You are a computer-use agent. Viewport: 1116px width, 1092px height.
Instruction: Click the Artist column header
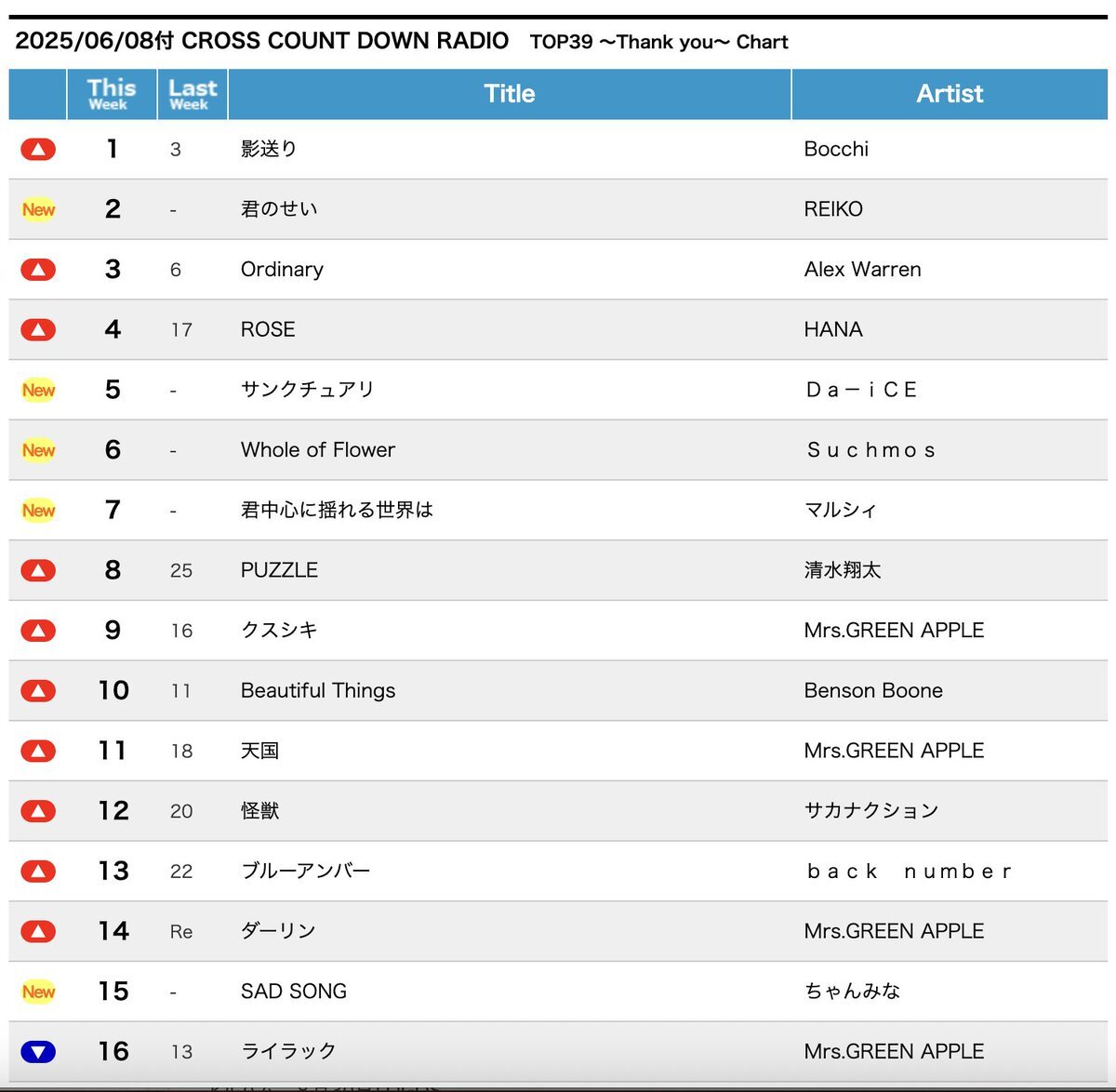950,94
